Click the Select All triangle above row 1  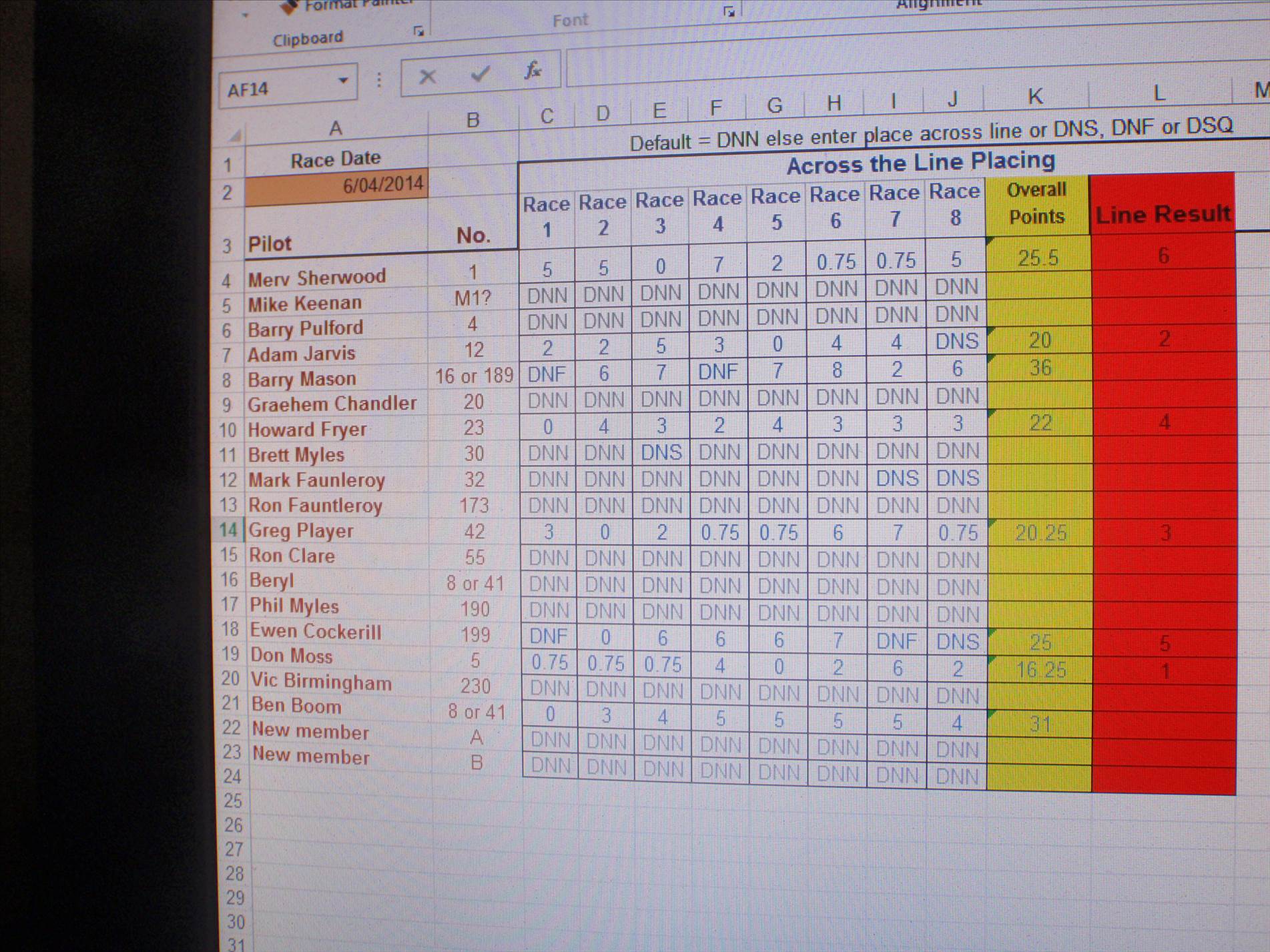(235, 135)
